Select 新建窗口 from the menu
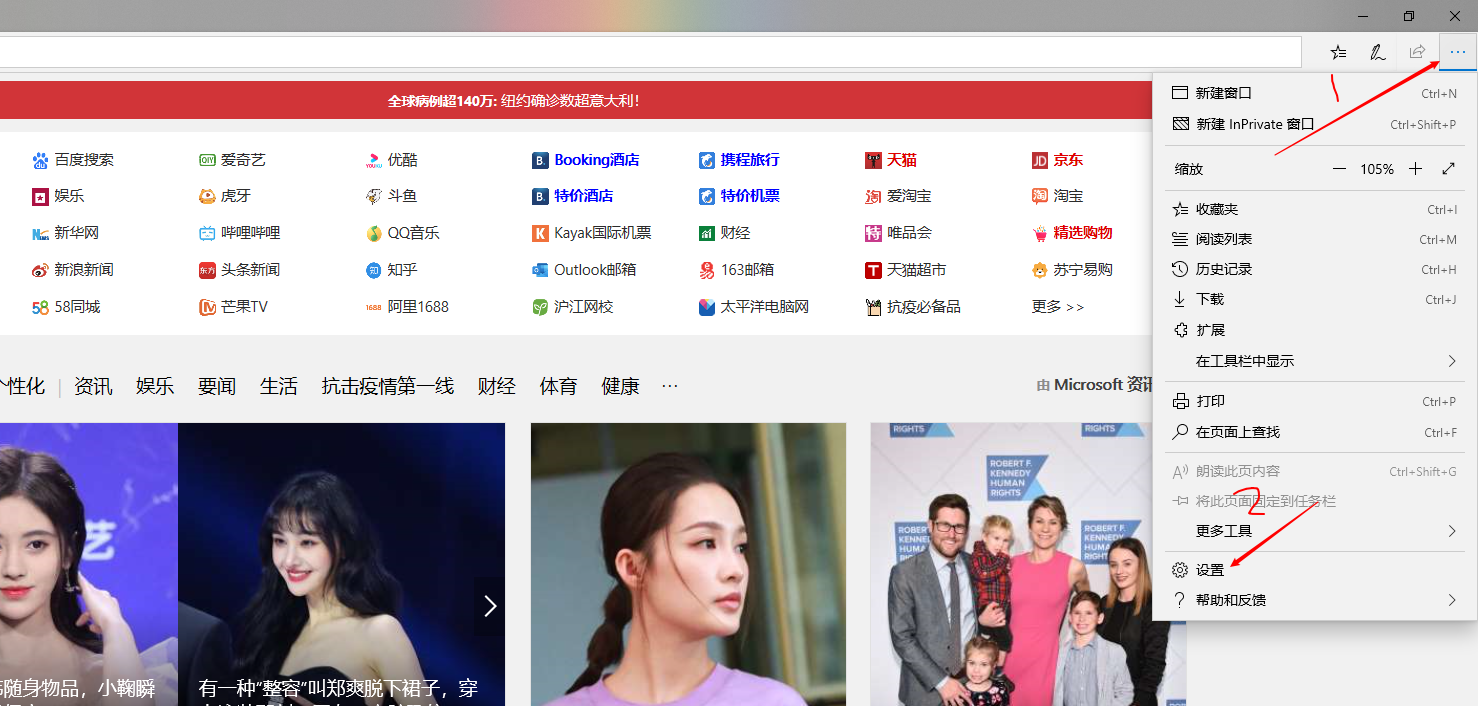Image resolution: width=1478 pixels, height=706 pixels. [x=1315, y=93]
